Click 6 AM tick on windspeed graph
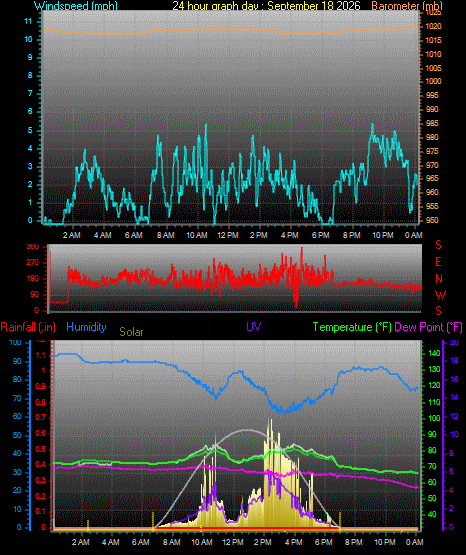Screen dimensions: 466x555 click(134, 235)
